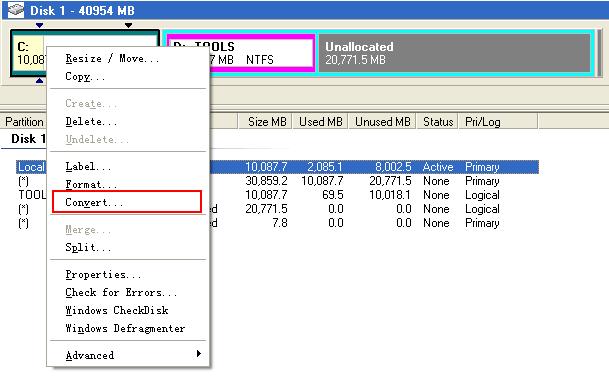Open Properties from the context menu
Image resolution: width=609 pixels, height=385 pixels.
tap(103, 275)
